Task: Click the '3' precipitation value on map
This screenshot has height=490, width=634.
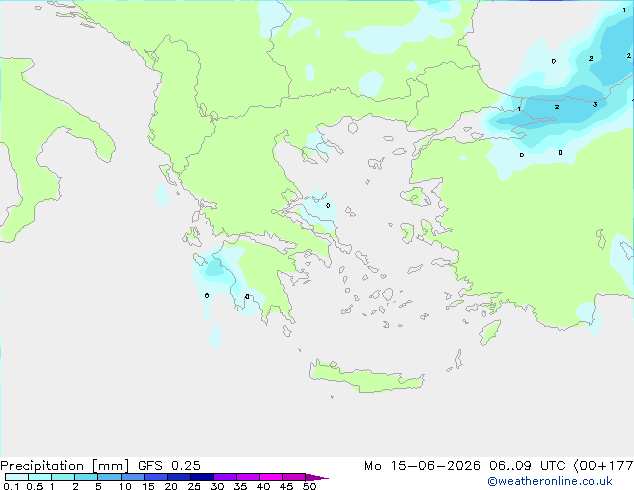Action: point(595,105)
